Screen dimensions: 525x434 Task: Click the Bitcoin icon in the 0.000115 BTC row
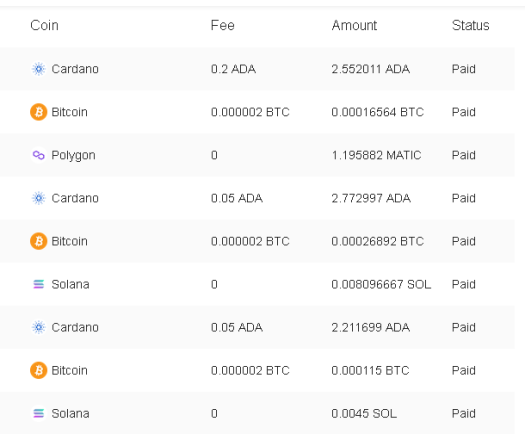[x=39, y=370]
